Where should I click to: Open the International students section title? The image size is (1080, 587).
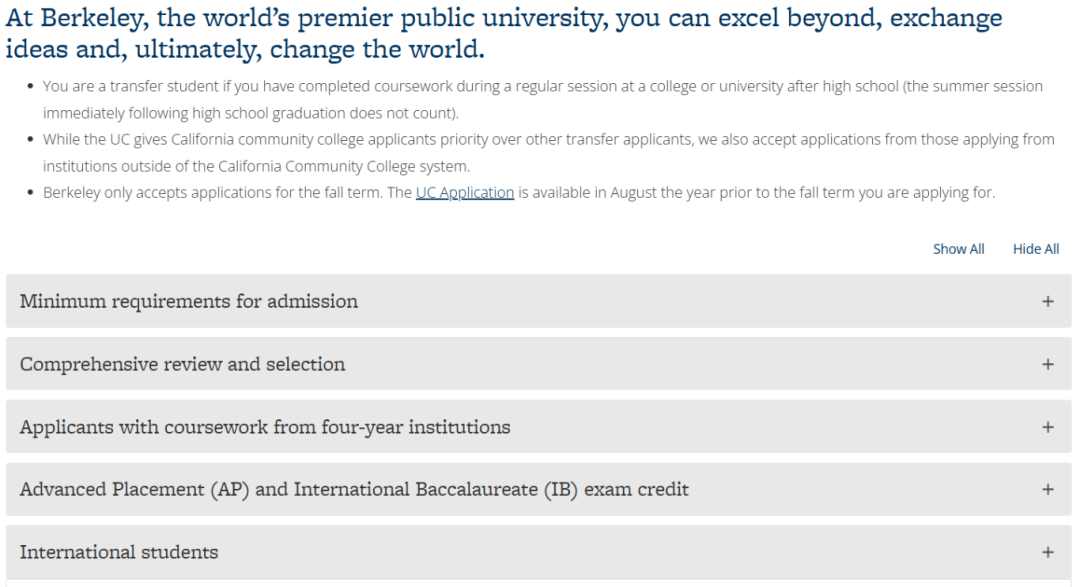click(119, 552)
